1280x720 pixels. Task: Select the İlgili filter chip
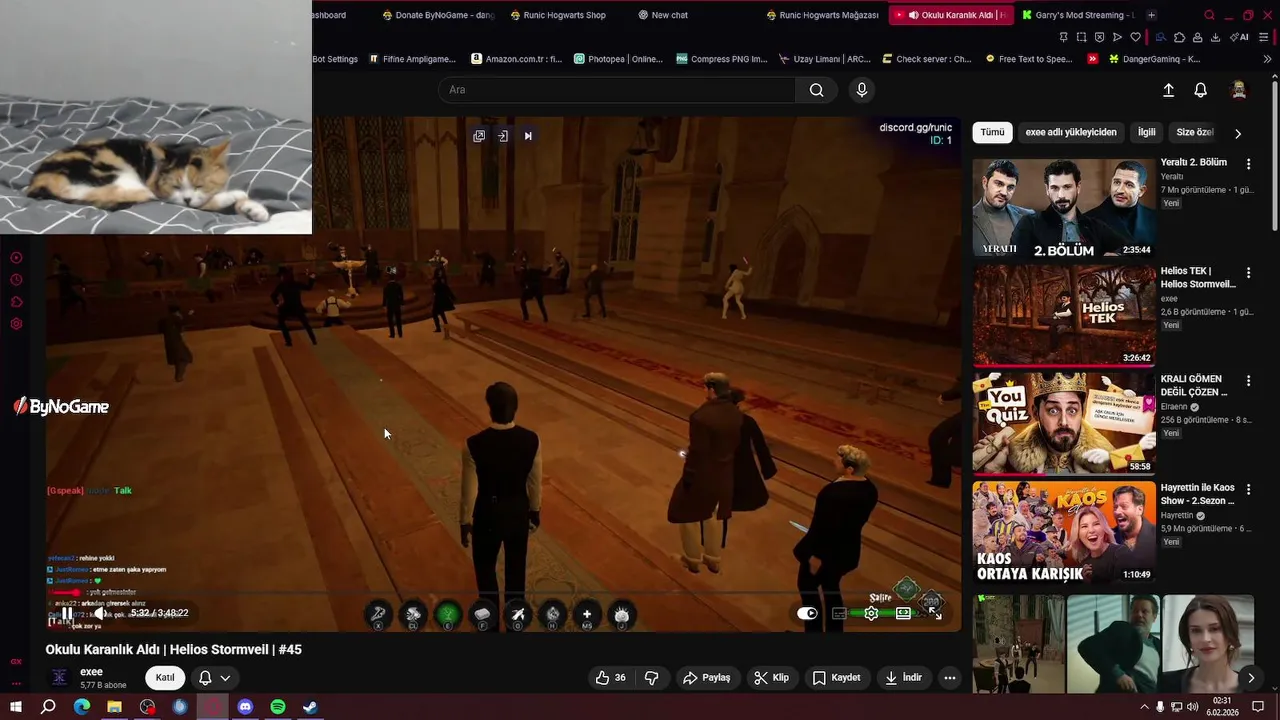(1146, 132)
